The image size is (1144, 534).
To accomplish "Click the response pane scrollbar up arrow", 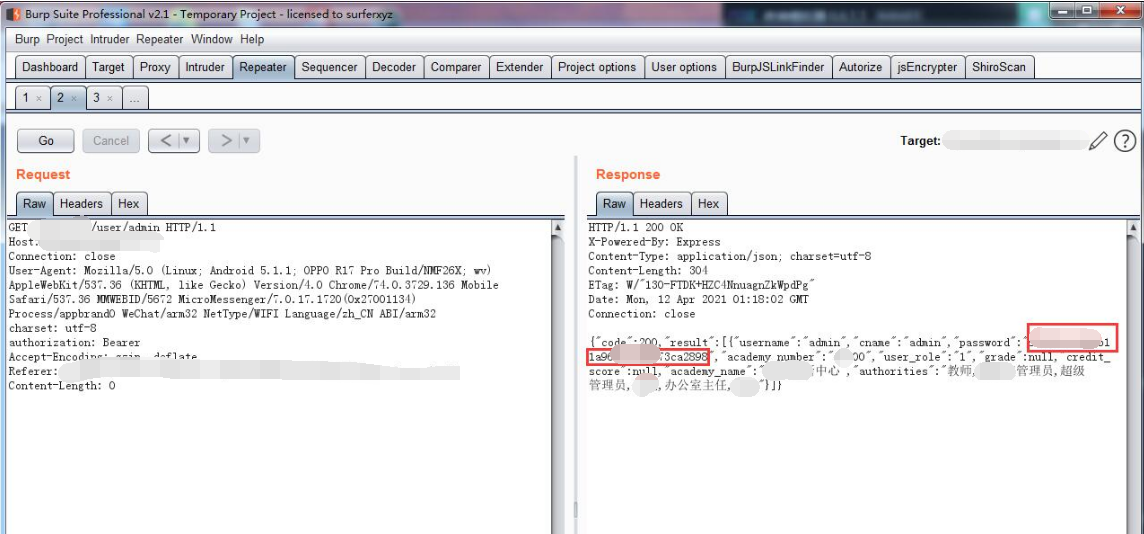I will 1132,227.
